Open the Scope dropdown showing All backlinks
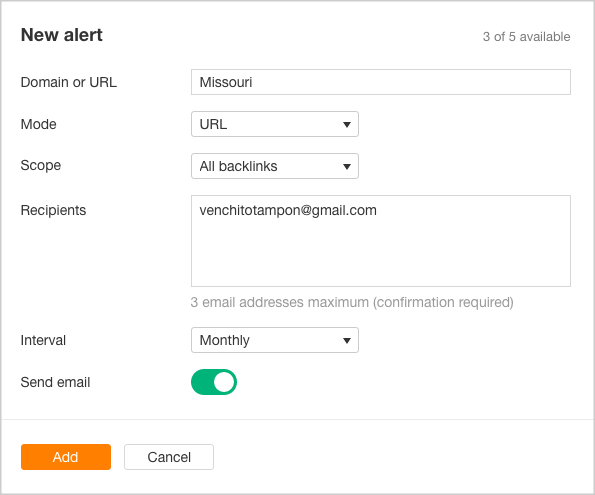The width and height of the screenshot is (595, 495). tap(275, 166)
